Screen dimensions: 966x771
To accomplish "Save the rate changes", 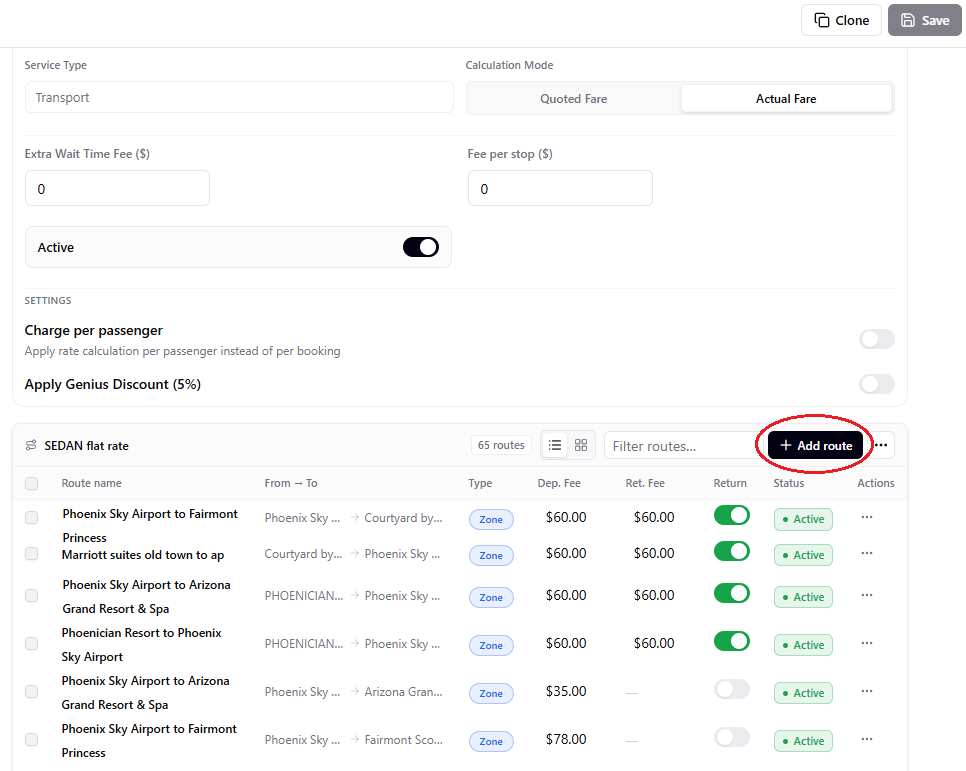I will [924, 20].
